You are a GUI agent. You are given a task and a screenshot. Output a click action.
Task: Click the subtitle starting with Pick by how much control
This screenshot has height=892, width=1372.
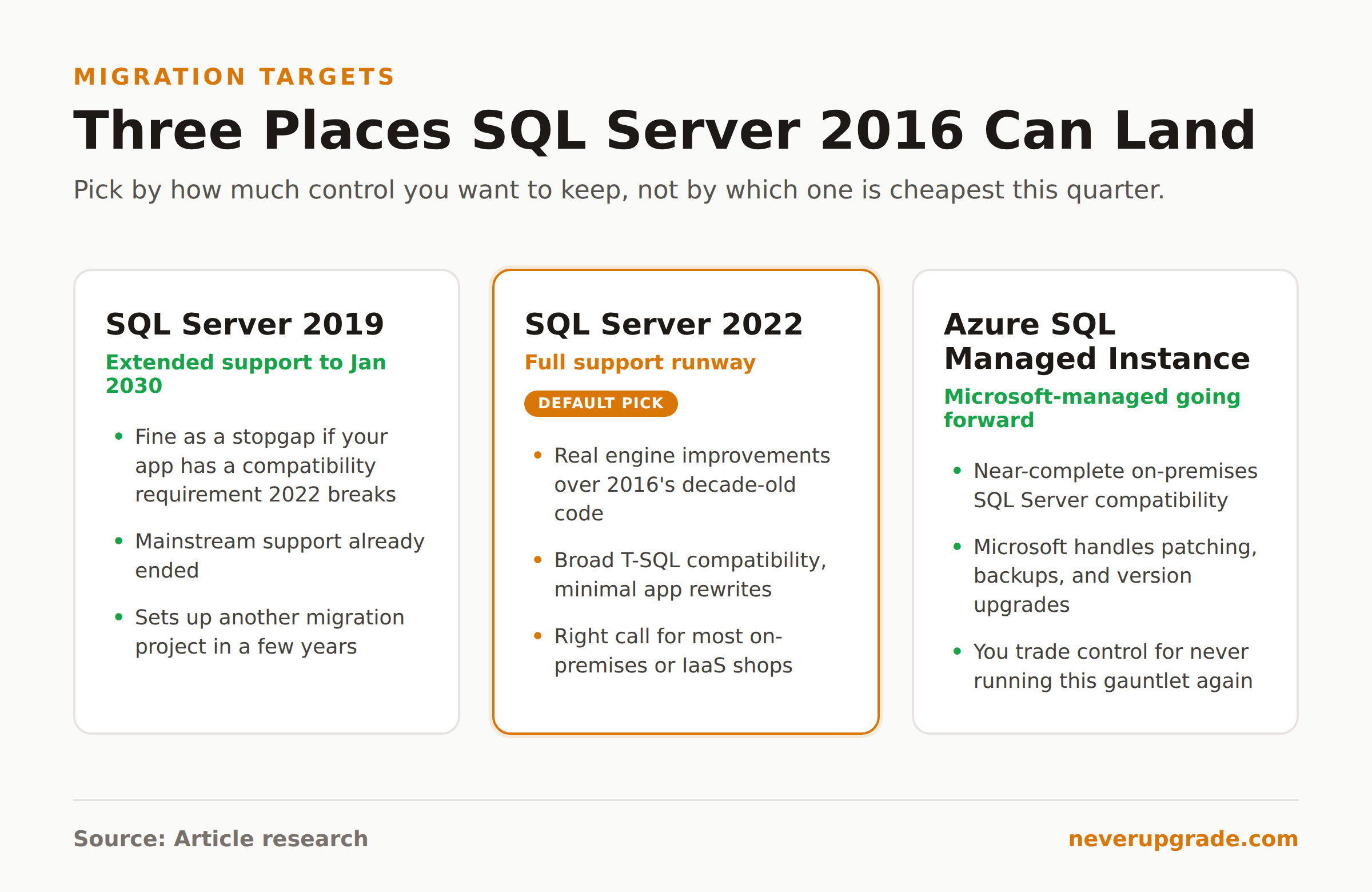(x=619, y=190)
